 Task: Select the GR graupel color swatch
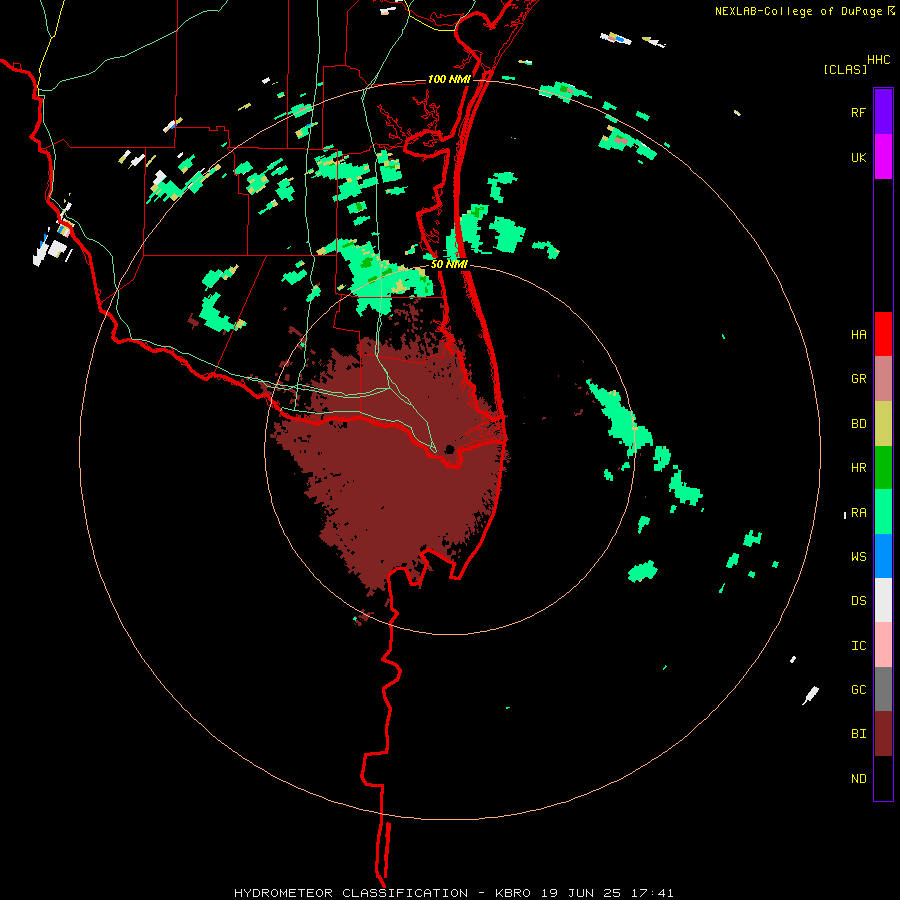883,379
